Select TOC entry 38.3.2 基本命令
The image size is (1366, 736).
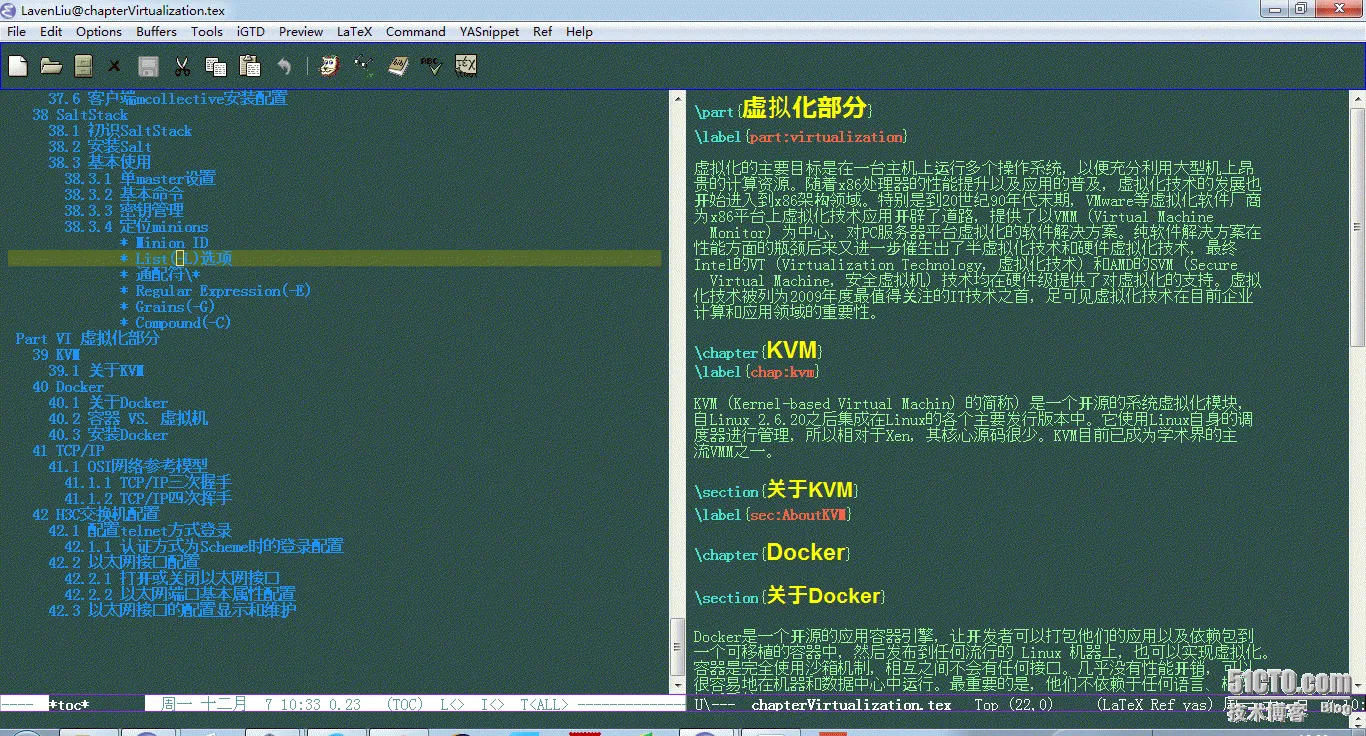pyautogui.click(x=124, y=194)
